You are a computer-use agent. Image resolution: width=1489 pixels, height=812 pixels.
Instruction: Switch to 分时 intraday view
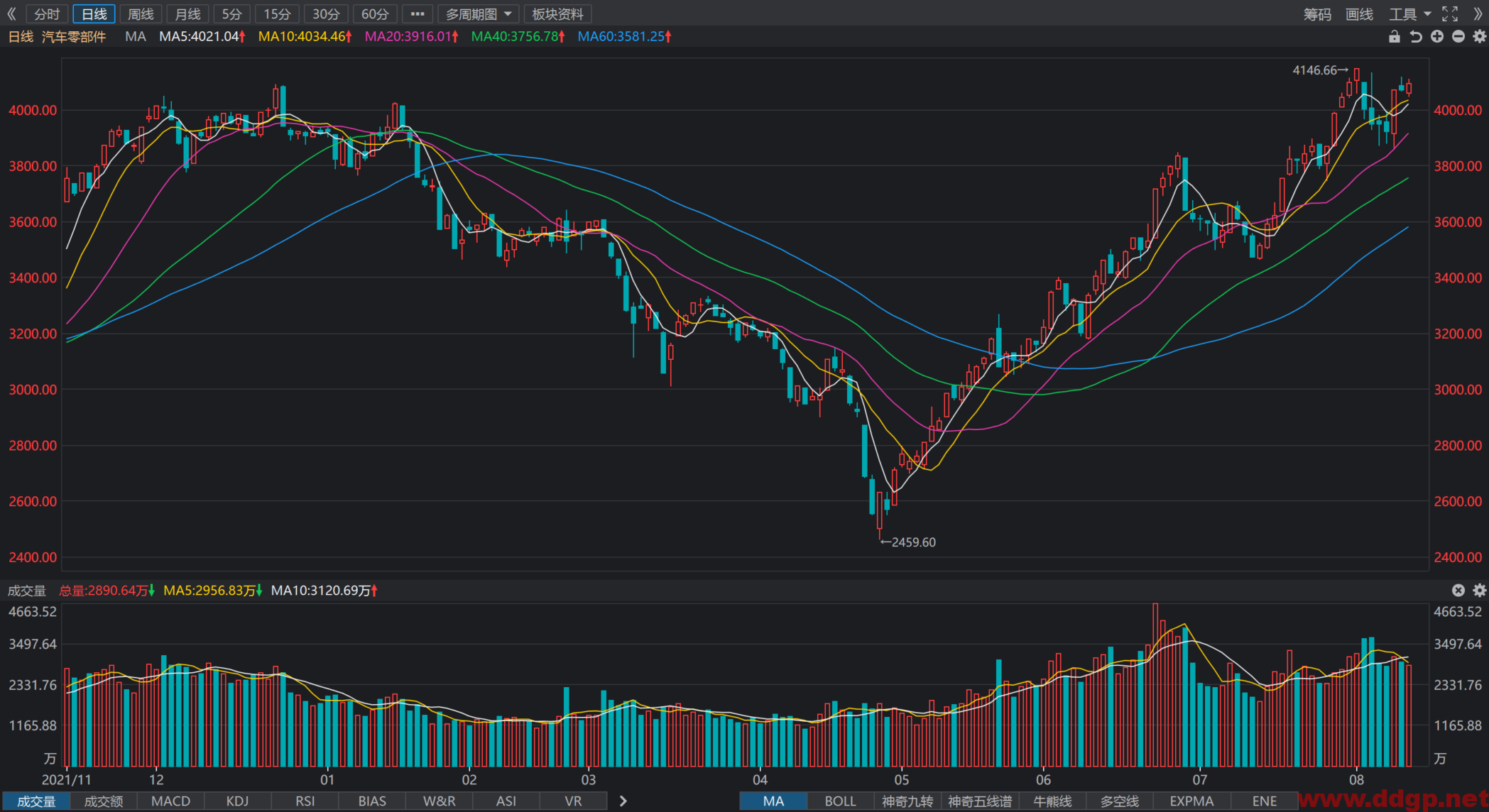[48, 13]
